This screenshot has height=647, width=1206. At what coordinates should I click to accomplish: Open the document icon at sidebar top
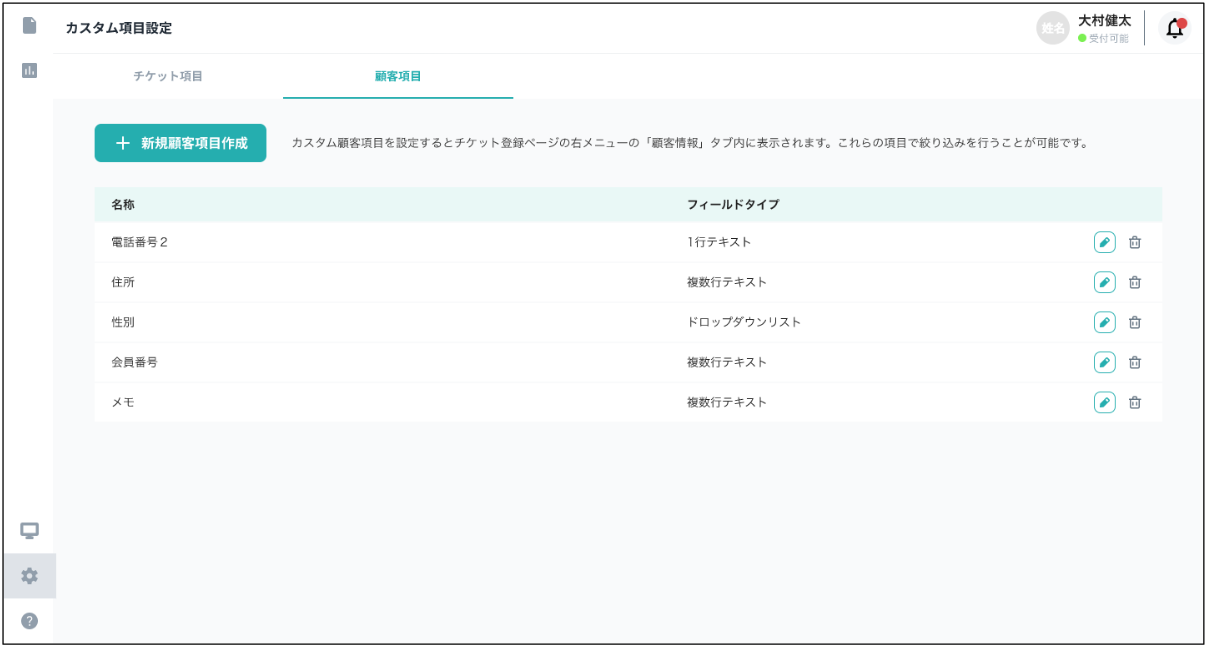coord(29,25)
